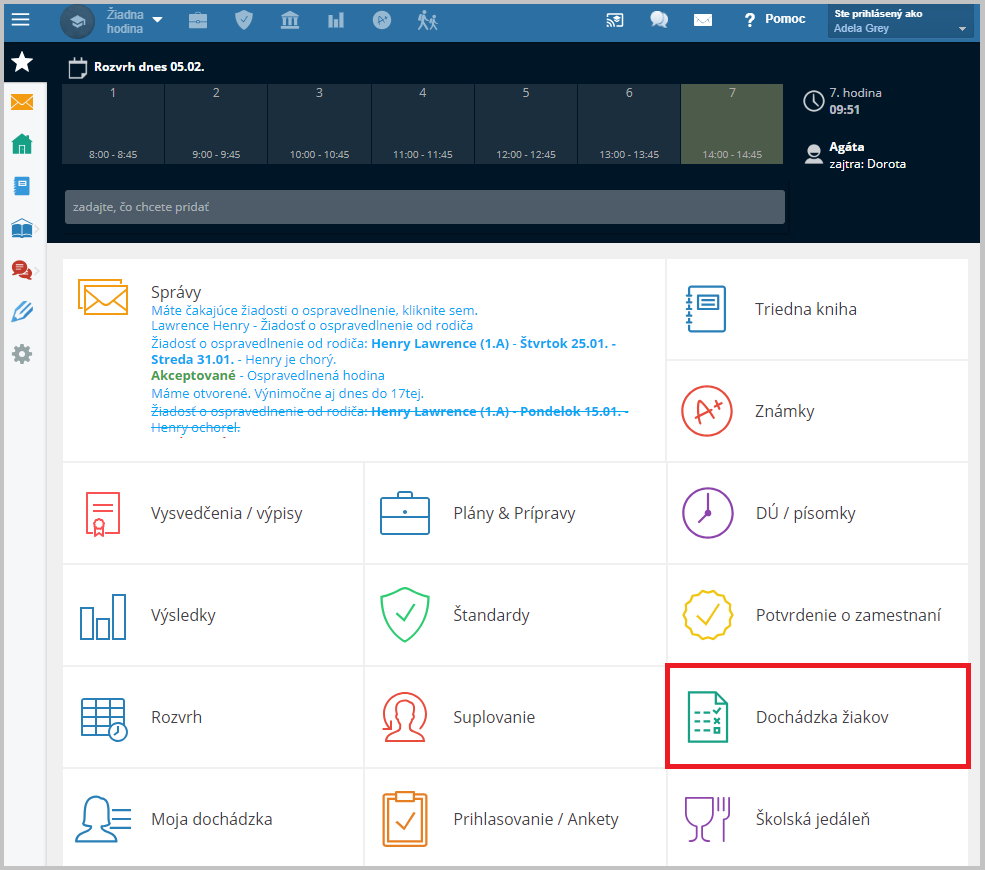985x870 pixels.
Task: Open the Správy messages tile heading
Action: click(176, 292)
